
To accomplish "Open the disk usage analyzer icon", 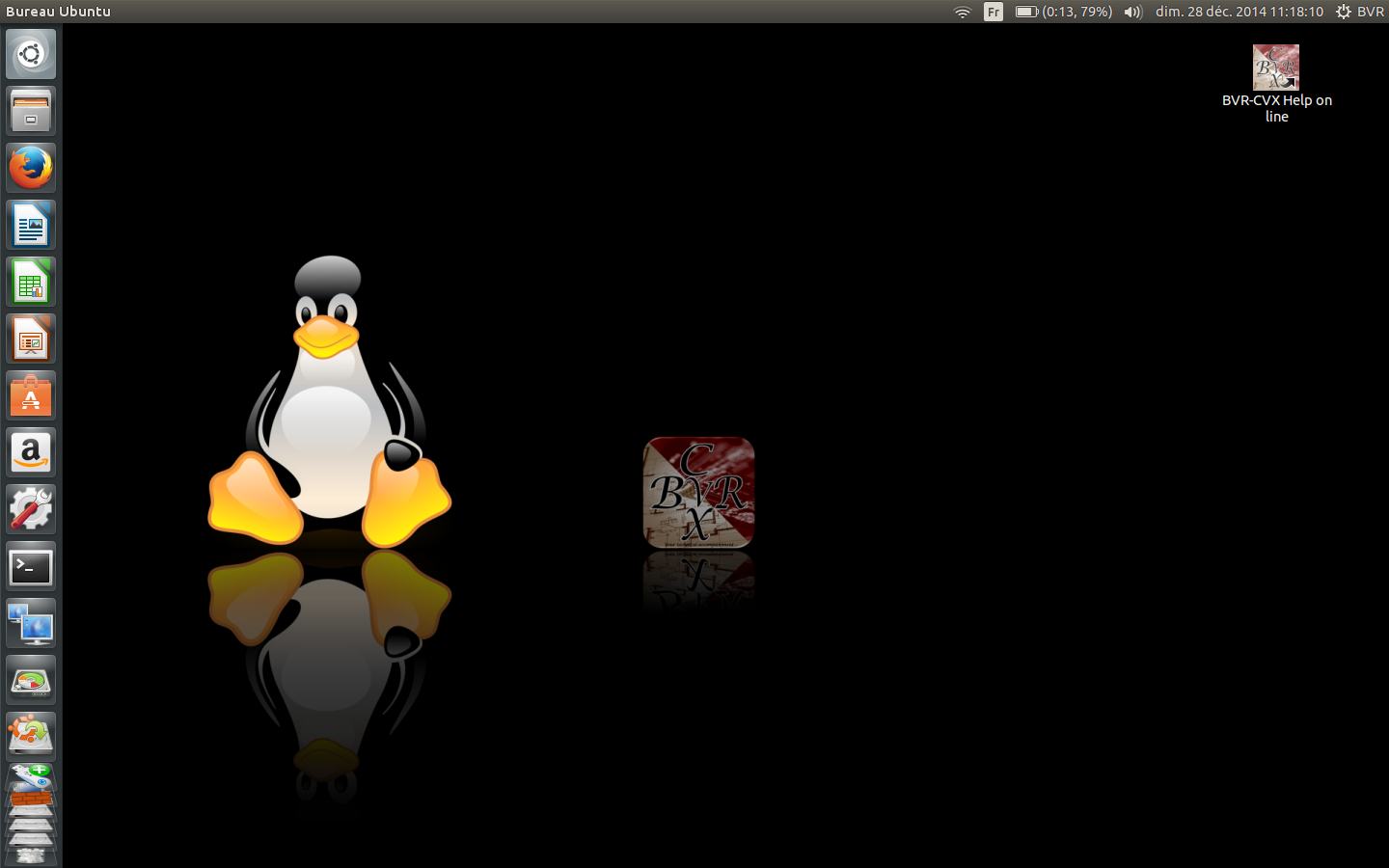I will pyautogui.click(x=31, y=681).
